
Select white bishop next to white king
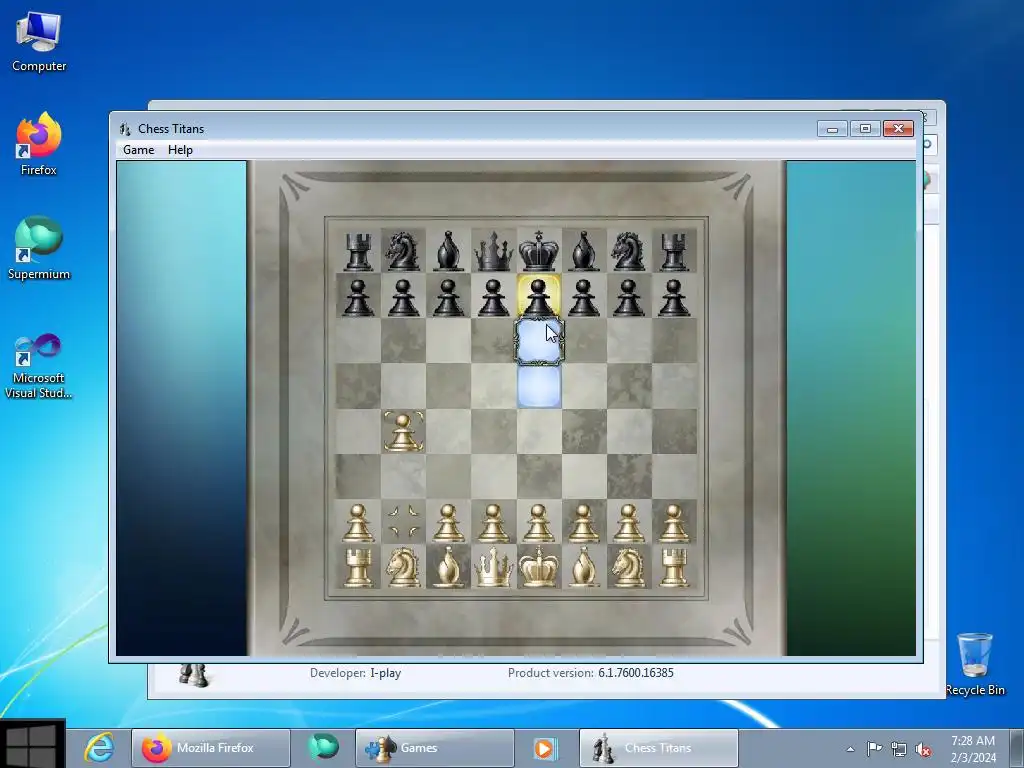(x=583, y=567)
